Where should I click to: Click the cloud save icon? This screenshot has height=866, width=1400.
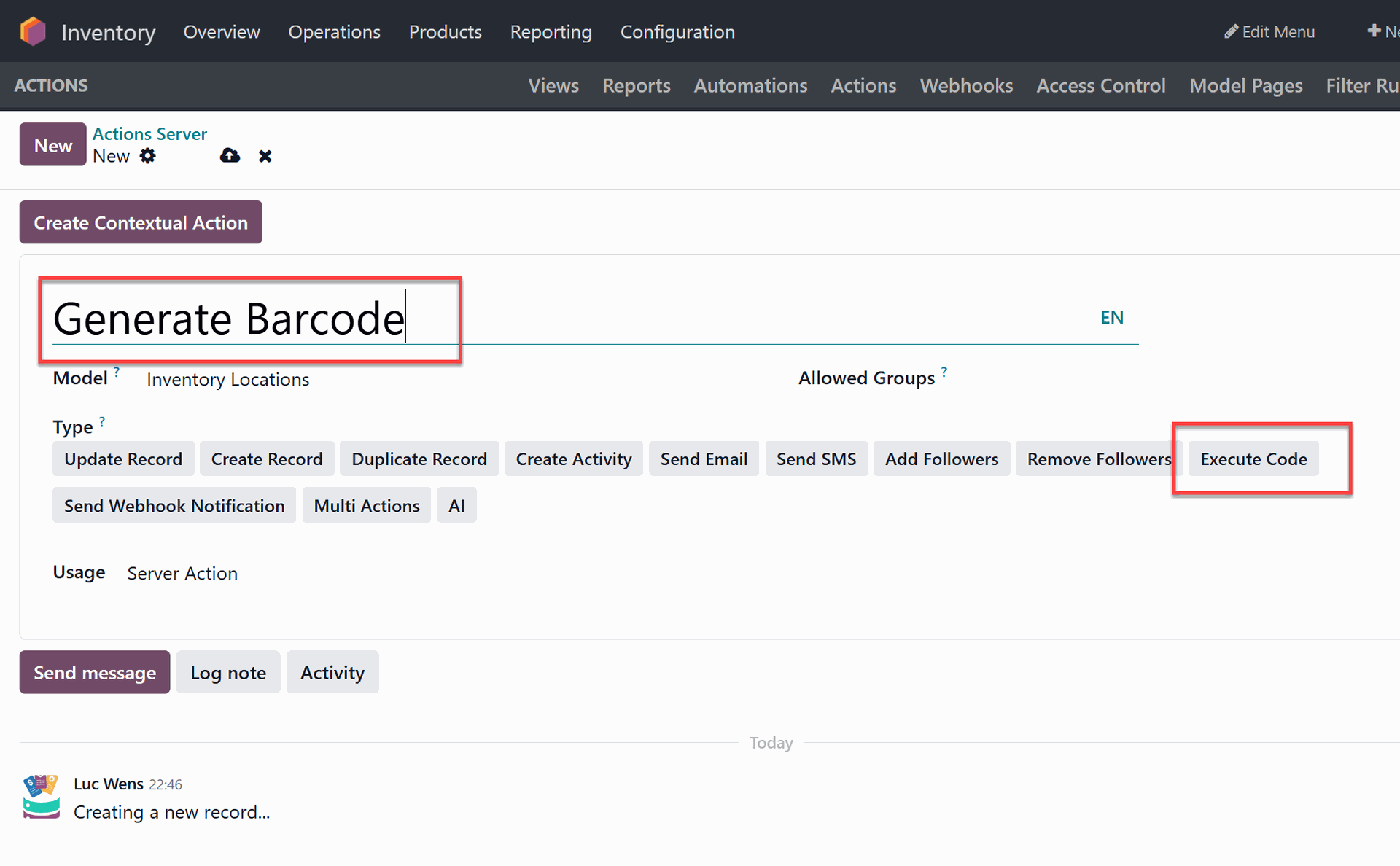[230, 156]
